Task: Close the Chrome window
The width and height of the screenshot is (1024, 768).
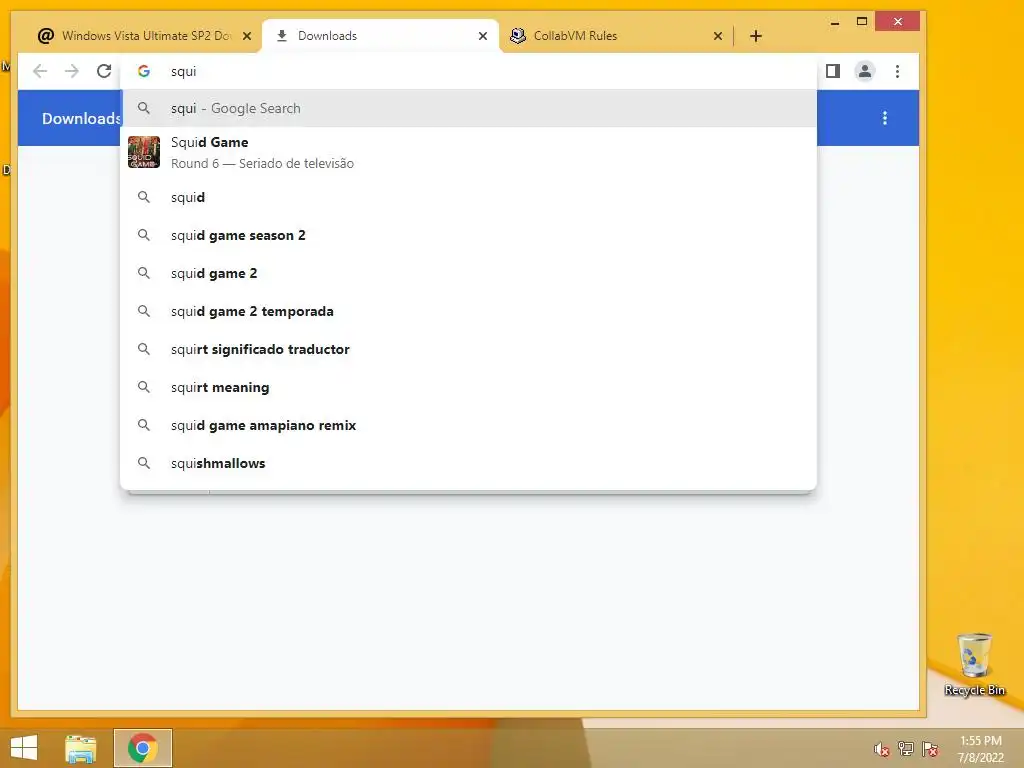Action: point(897,22)
